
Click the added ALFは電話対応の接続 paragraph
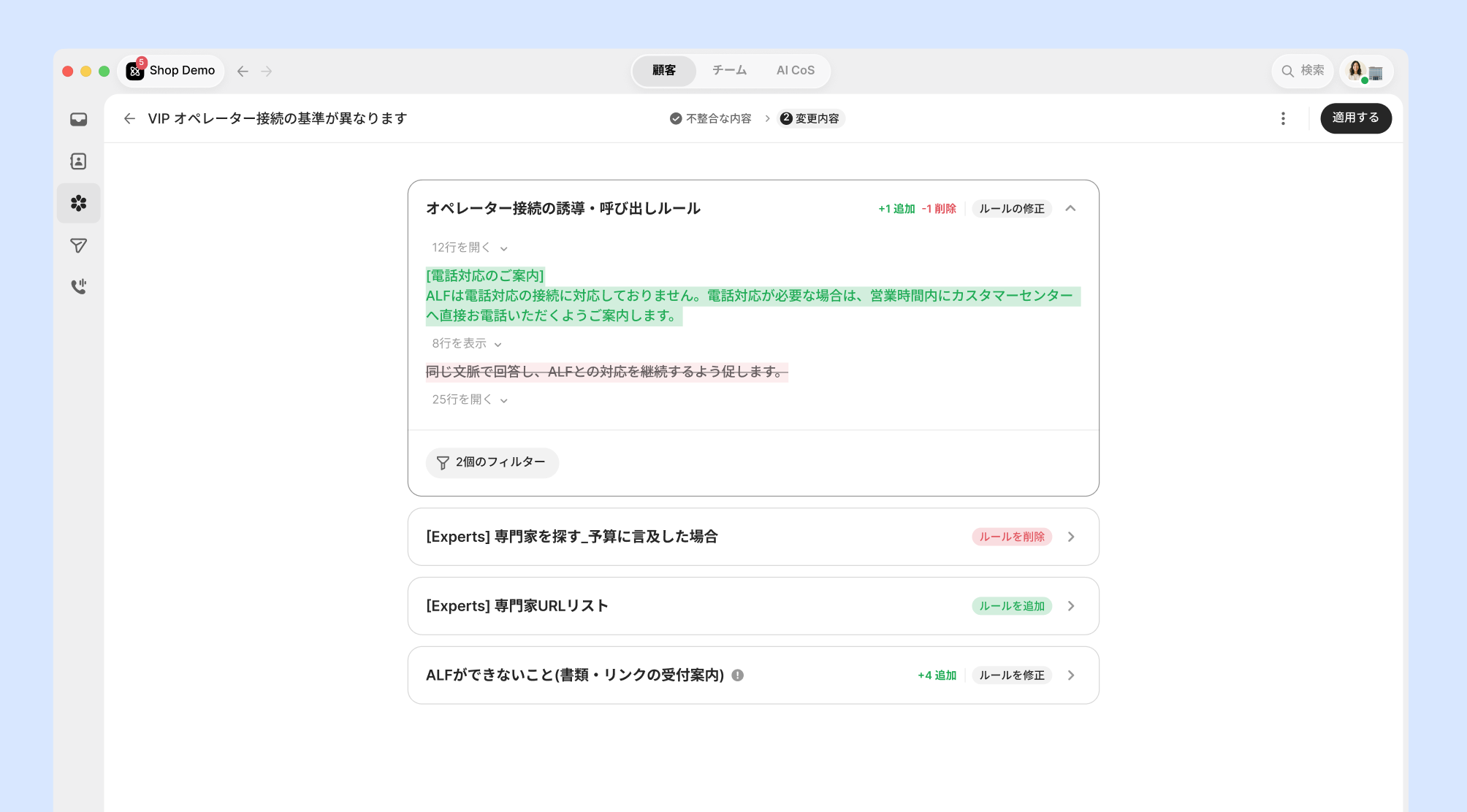[x=752, y=306]
